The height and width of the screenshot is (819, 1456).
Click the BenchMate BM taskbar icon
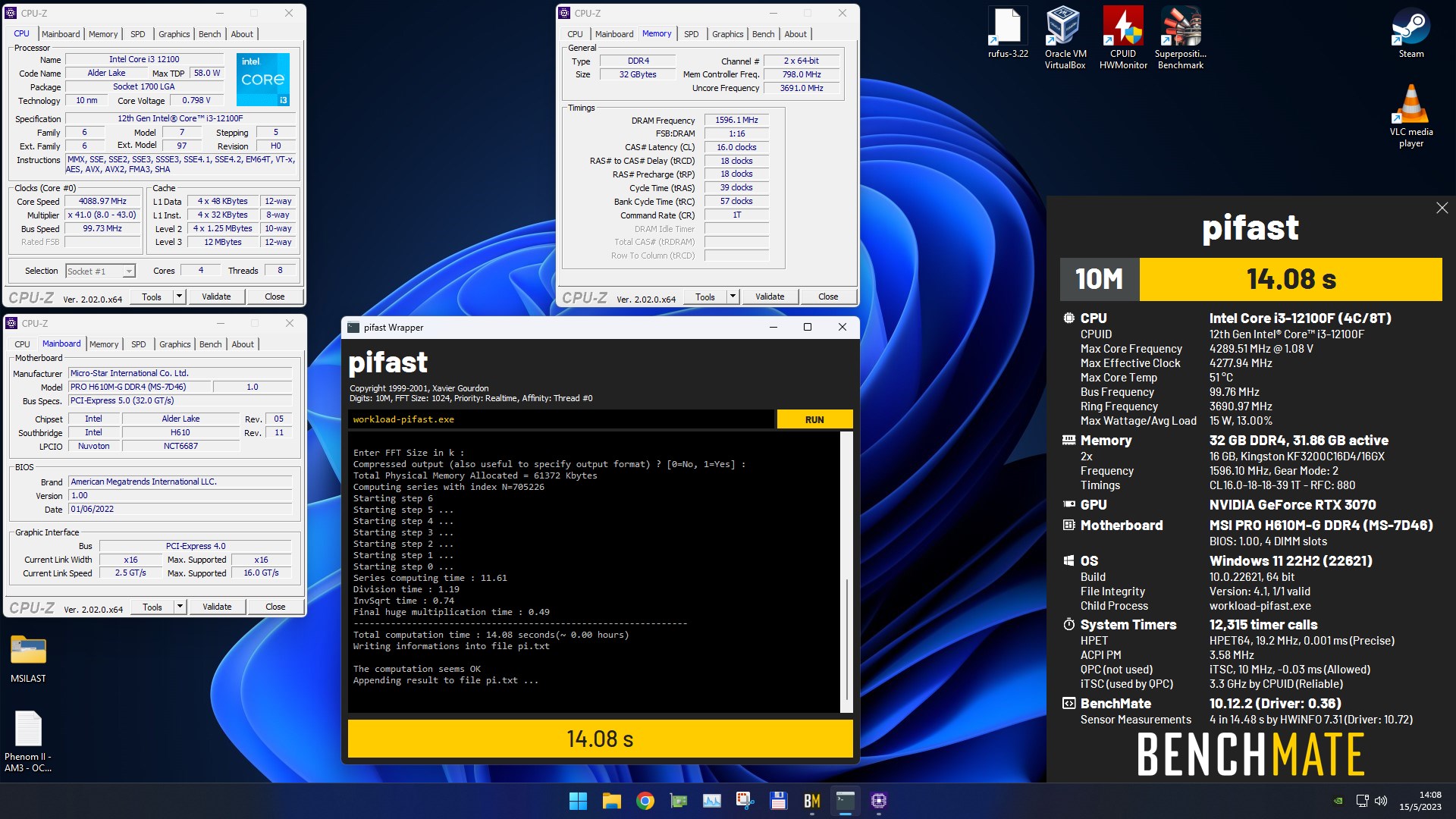(x=811, y=801)
